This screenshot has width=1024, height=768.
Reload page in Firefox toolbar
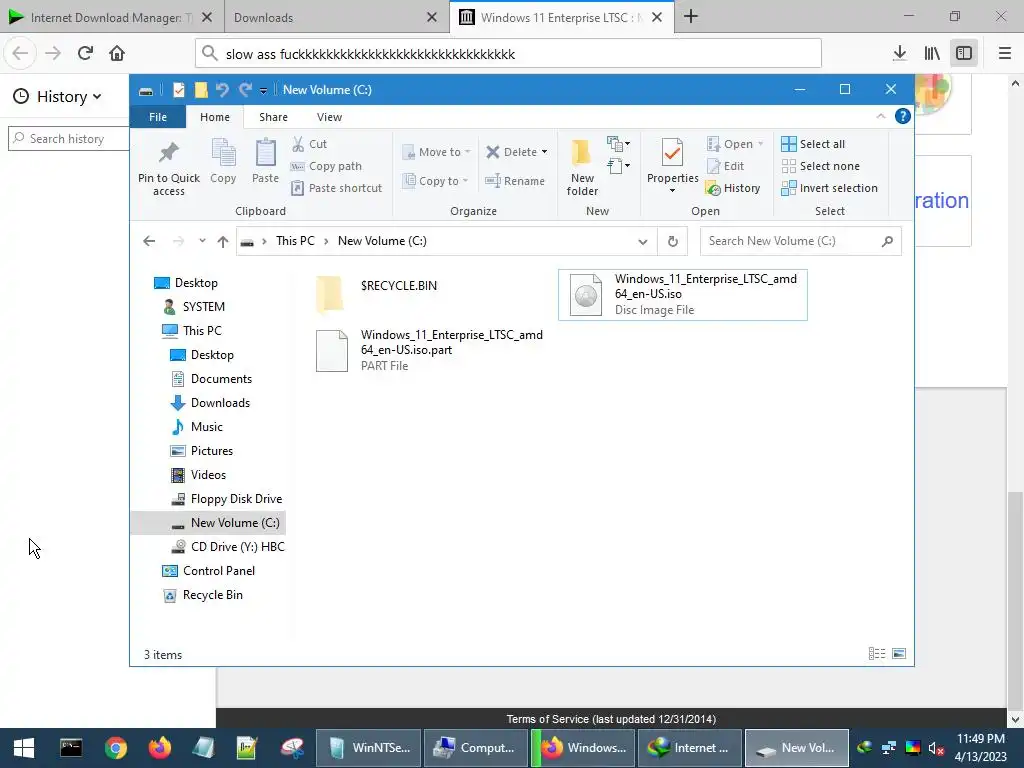[85, 53]
